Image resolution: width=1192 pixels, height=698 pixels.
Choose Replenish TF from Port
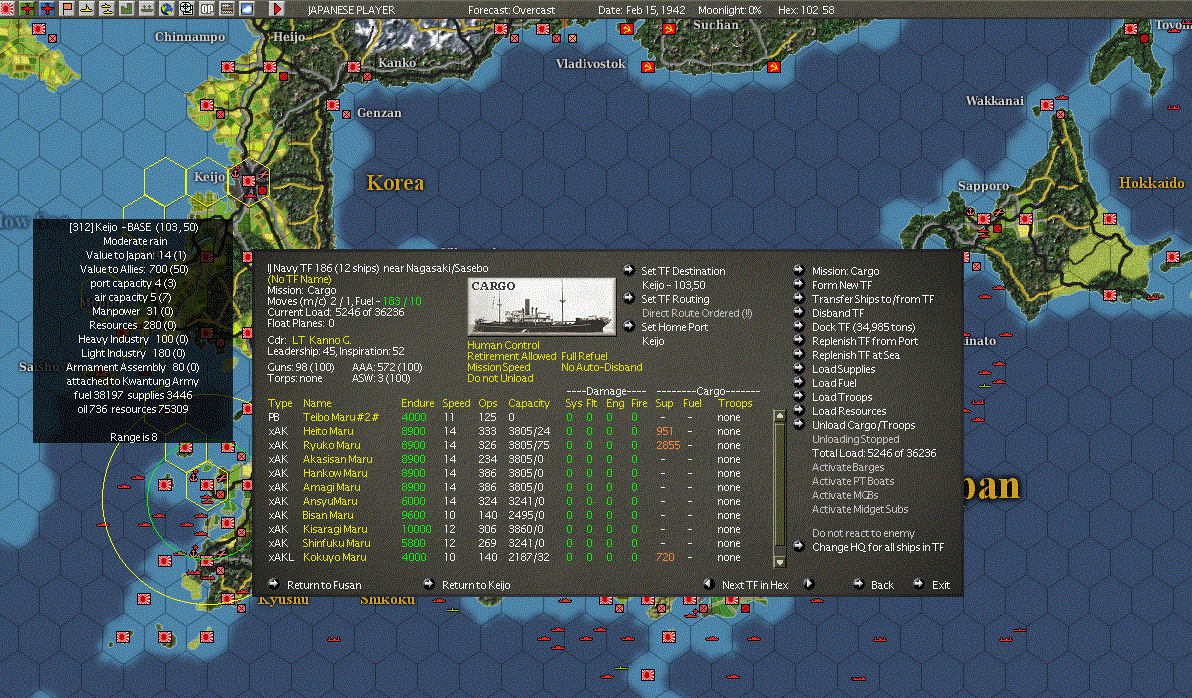pos(864,341)
